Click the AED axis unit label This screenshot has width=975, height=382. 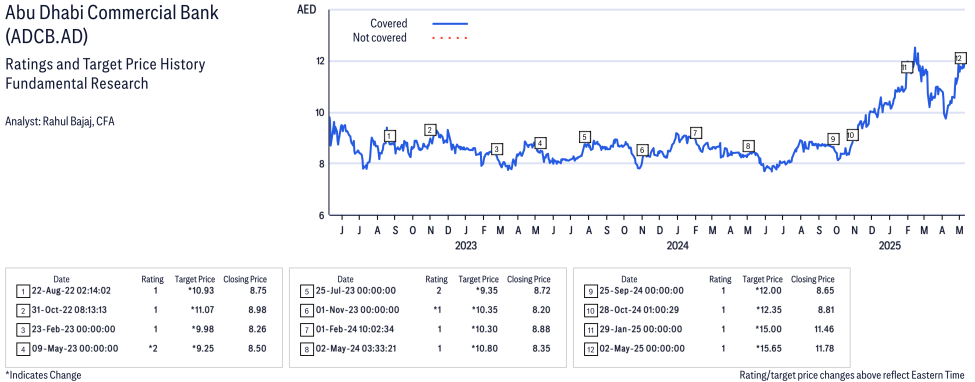tap(307, 9)
